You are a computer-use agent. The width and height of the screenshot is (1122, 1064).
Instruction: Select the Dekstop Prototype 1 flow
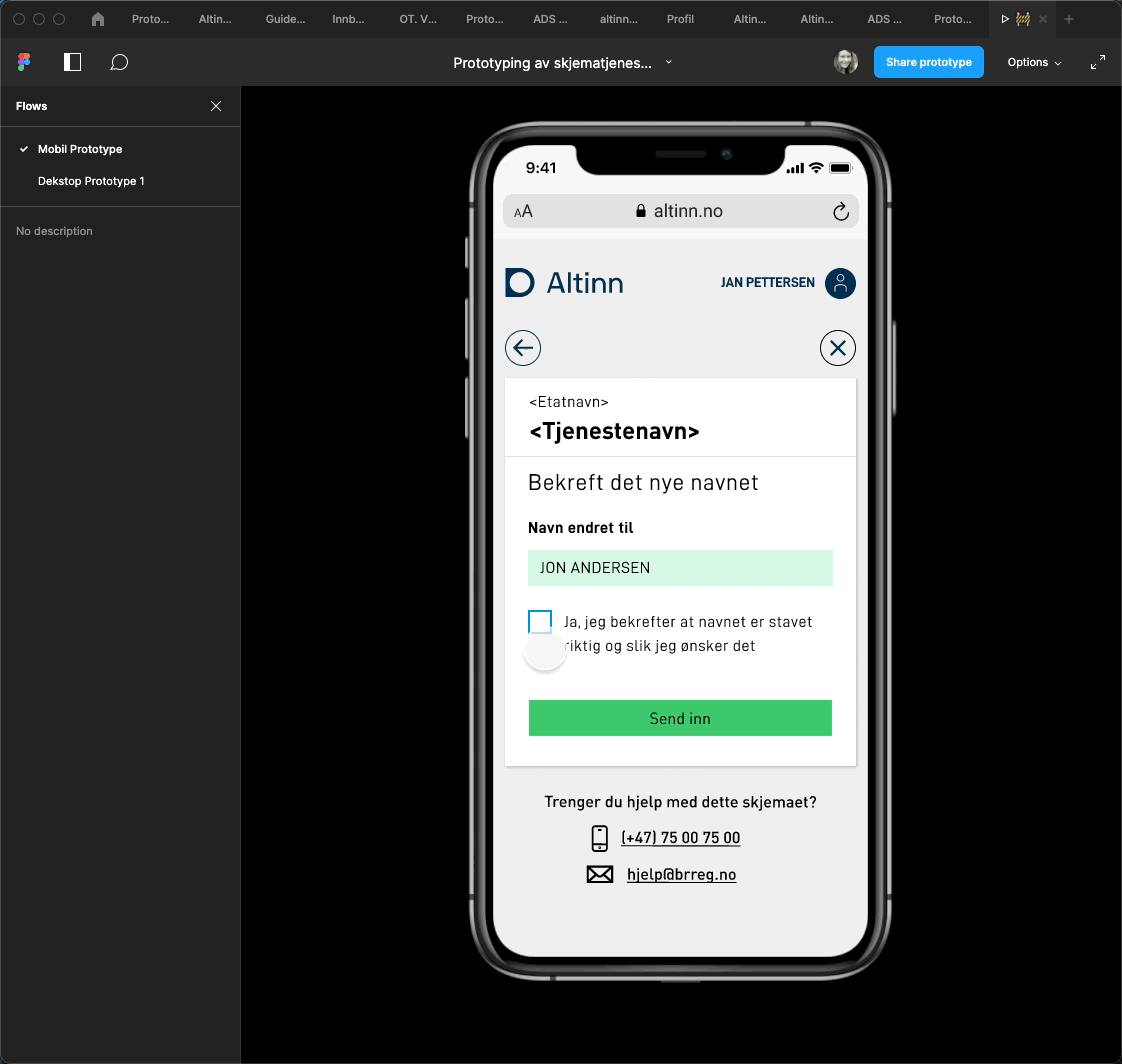point(91,181)
